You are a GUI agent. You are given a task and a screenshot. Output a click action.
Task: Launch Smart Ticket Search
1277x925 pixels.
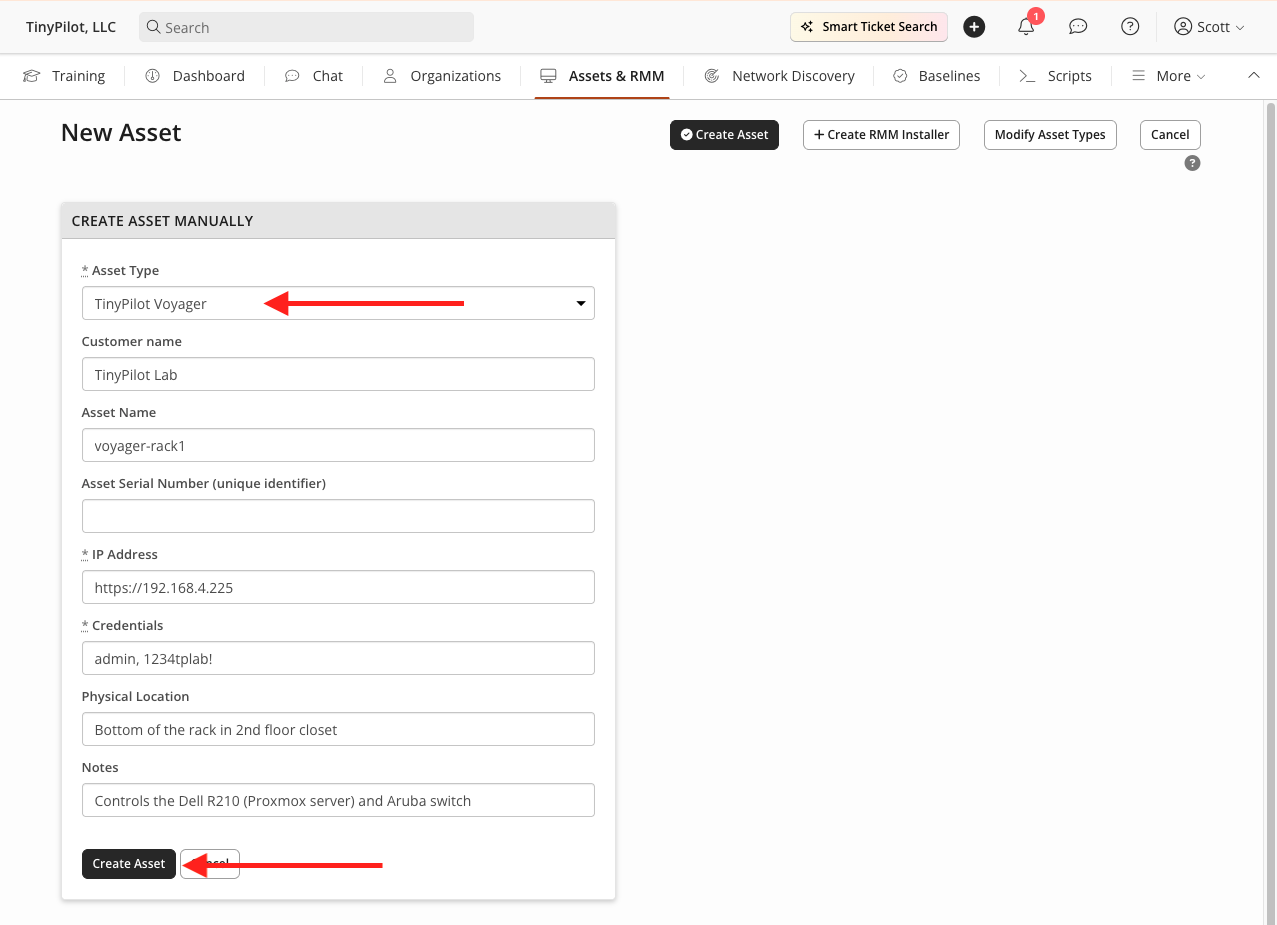(868, 26)
